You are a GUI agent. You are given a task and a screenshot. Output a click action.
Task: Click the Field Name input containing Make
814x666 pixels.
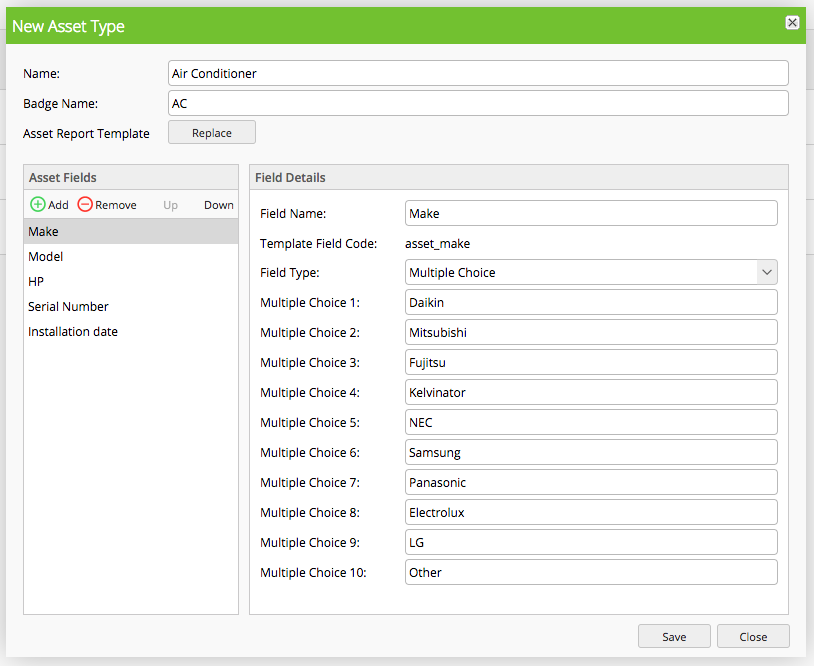point(592,213)
